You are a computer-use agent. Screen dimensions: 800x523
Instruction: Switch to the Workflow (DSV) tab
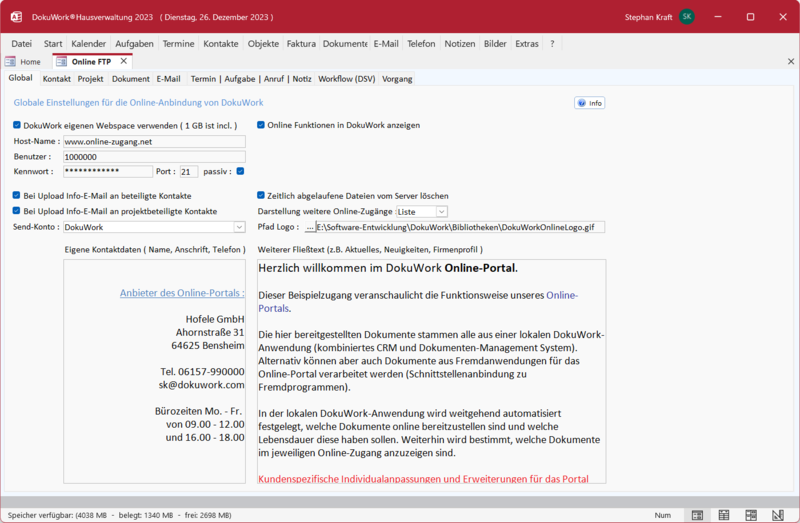pos(346,79)
